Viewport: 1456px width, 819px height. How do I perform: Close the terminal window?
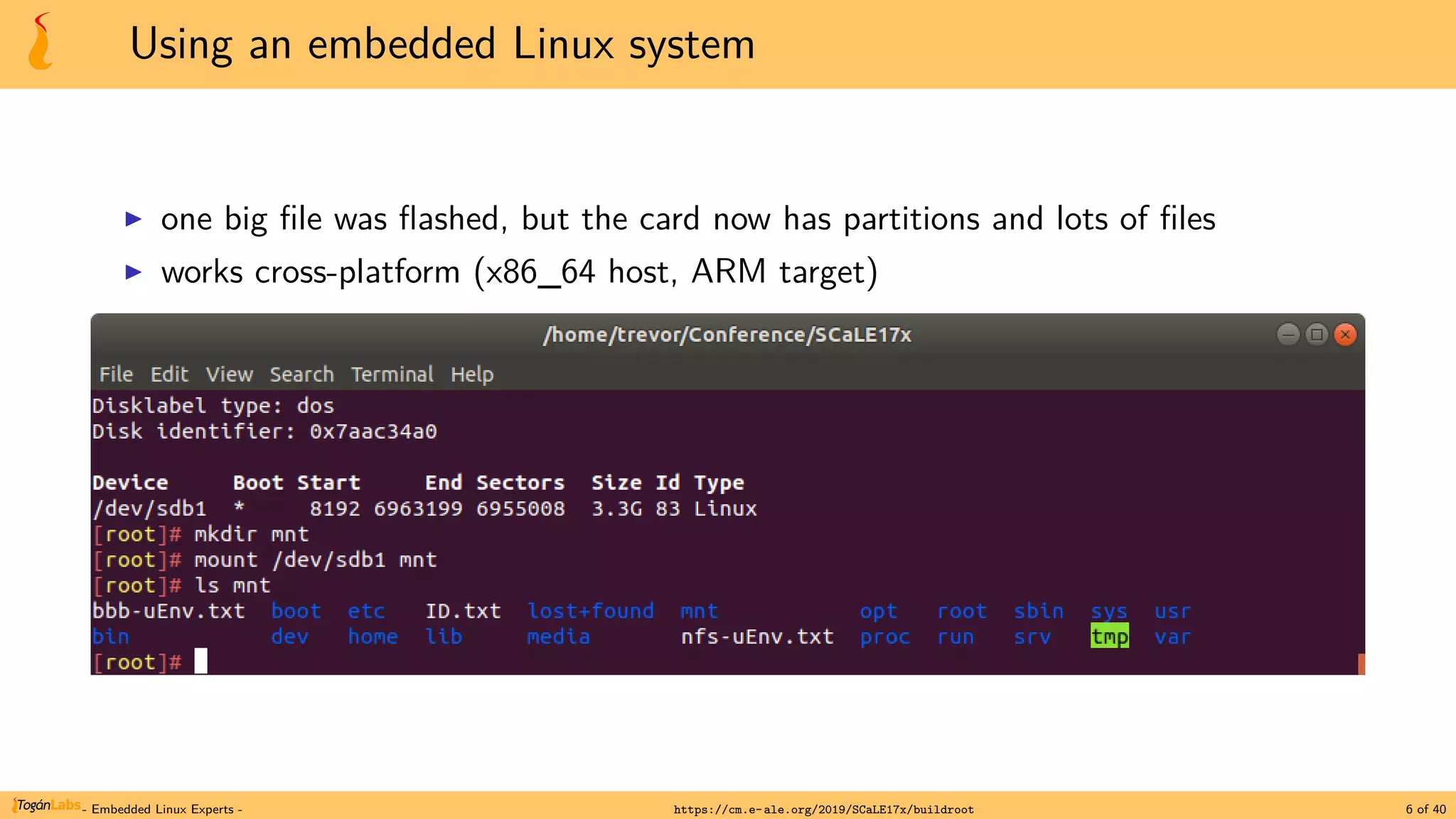[1345, 334]
